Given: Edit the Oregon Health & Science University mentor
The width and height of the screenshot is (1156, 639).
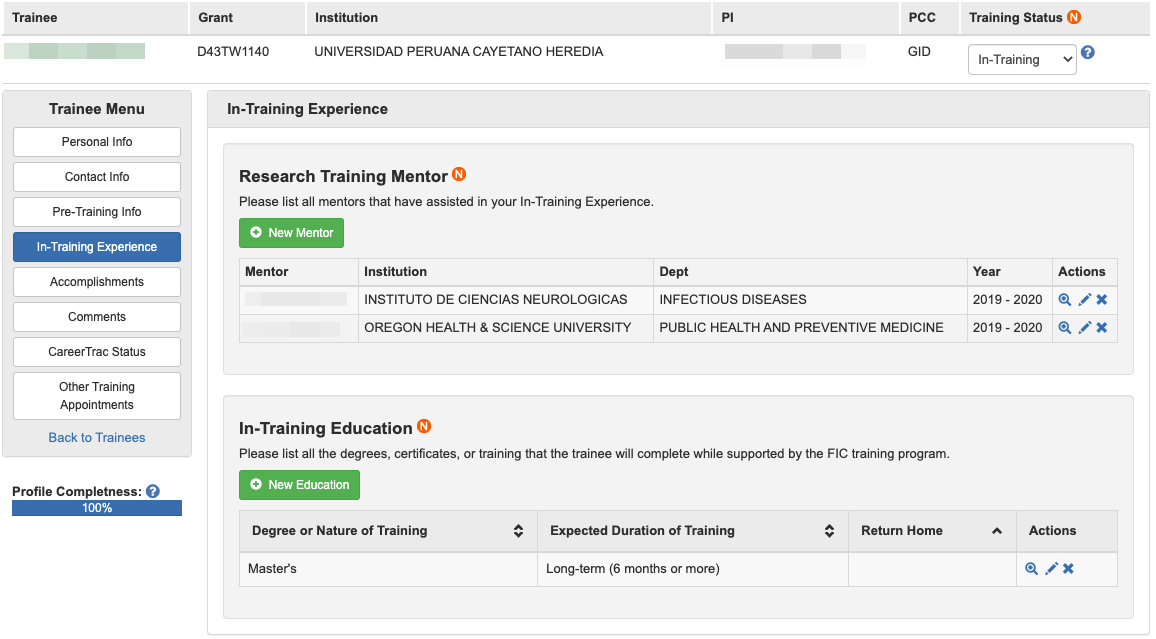Looking at the screenshot, I should click(x=1084, y=328).
